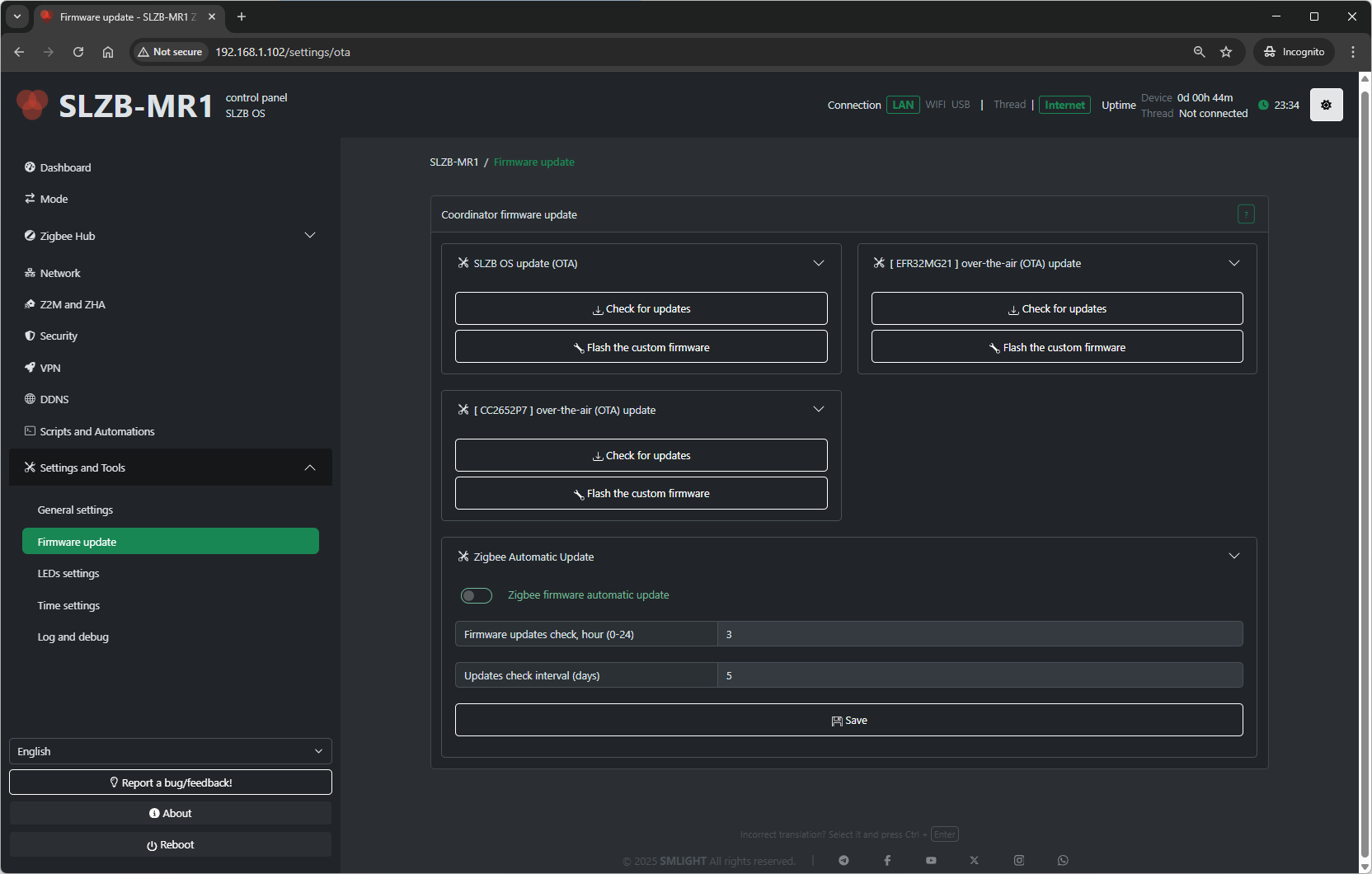Check for updates for CC2652P7
Image resolution: width=1372 pixels, height=874 pixels.
(x=641, y=455)
